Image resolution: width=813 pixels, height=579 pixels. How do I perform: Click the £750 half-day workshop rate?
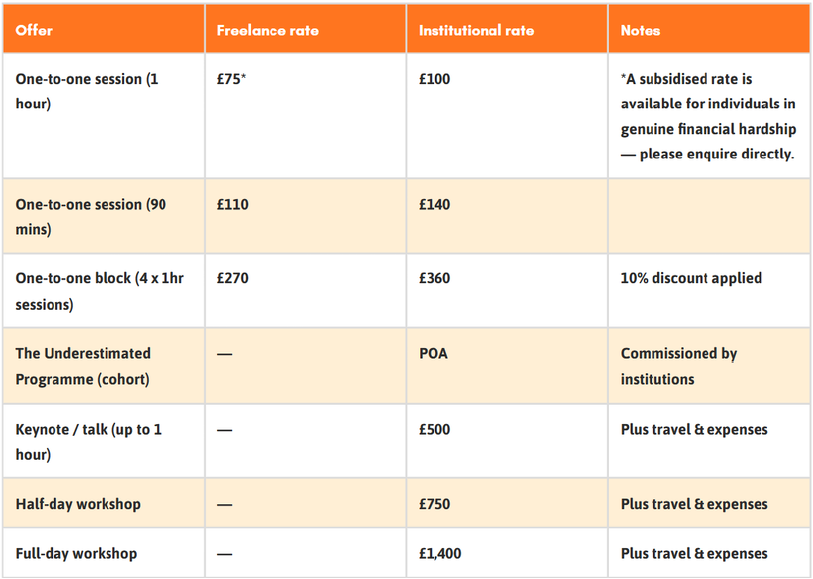435,504
